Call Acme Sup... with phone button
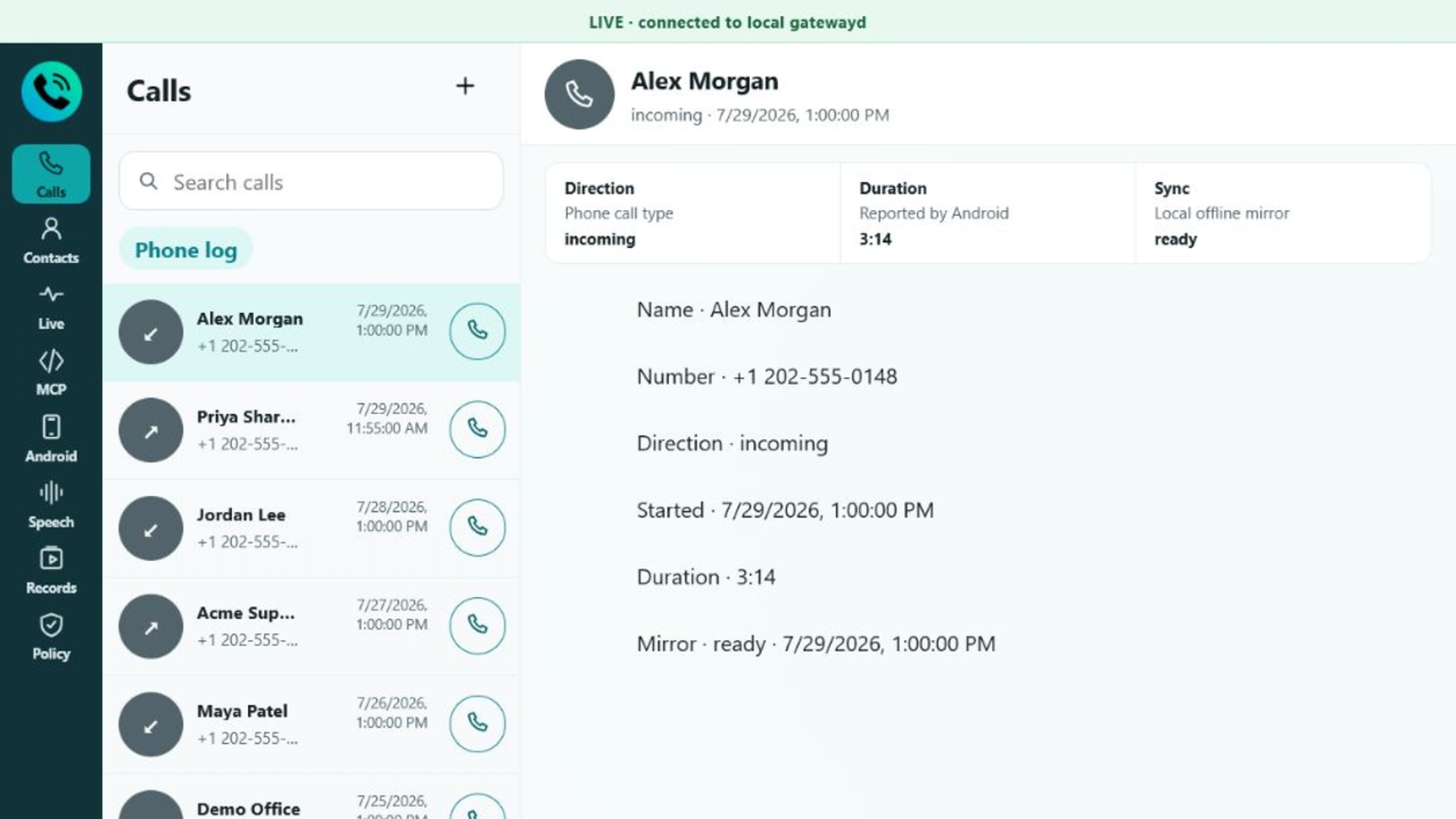This screenshot has height=819, width=1456. (477, 626)
